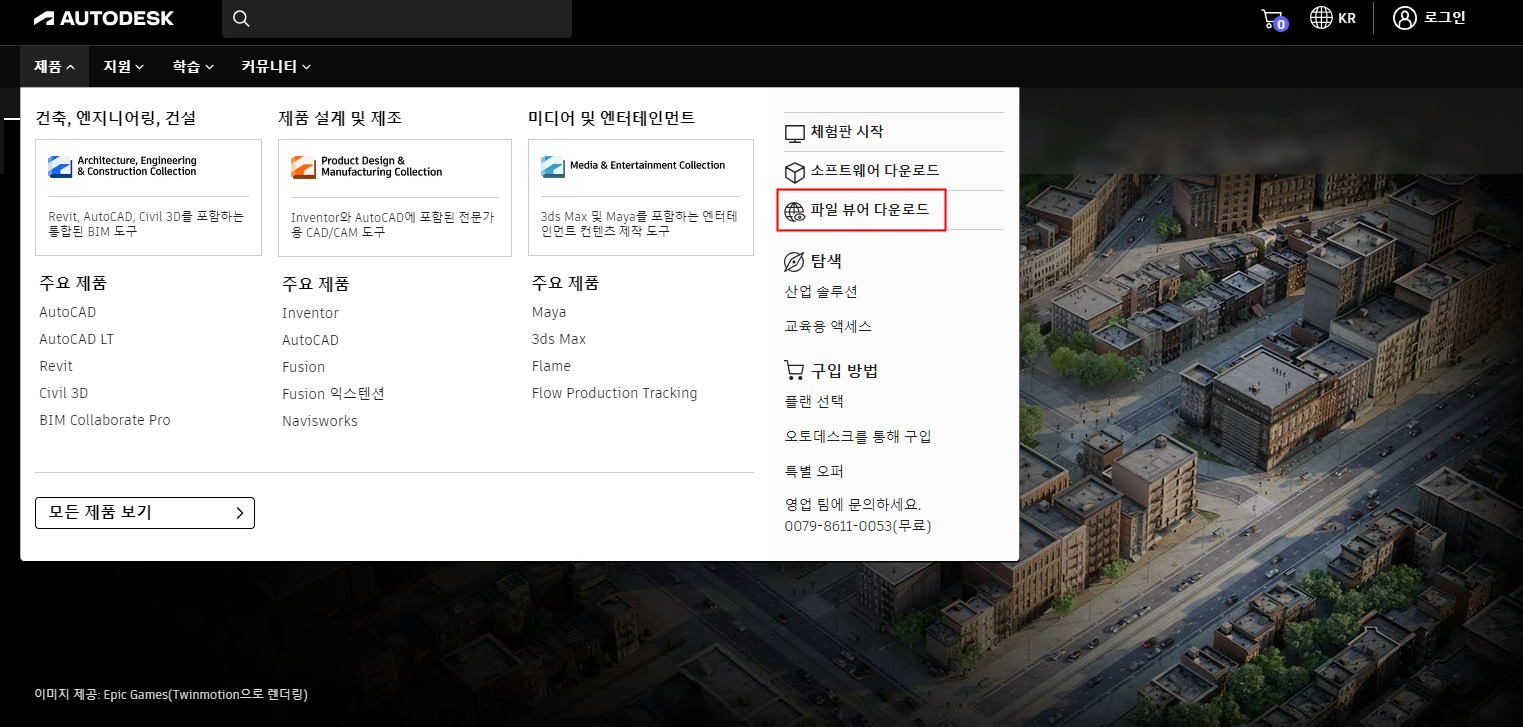Click the arrow on 모든 제품 보기
1523x727 pixels.
pyautogui.click(x=239, y=513)
